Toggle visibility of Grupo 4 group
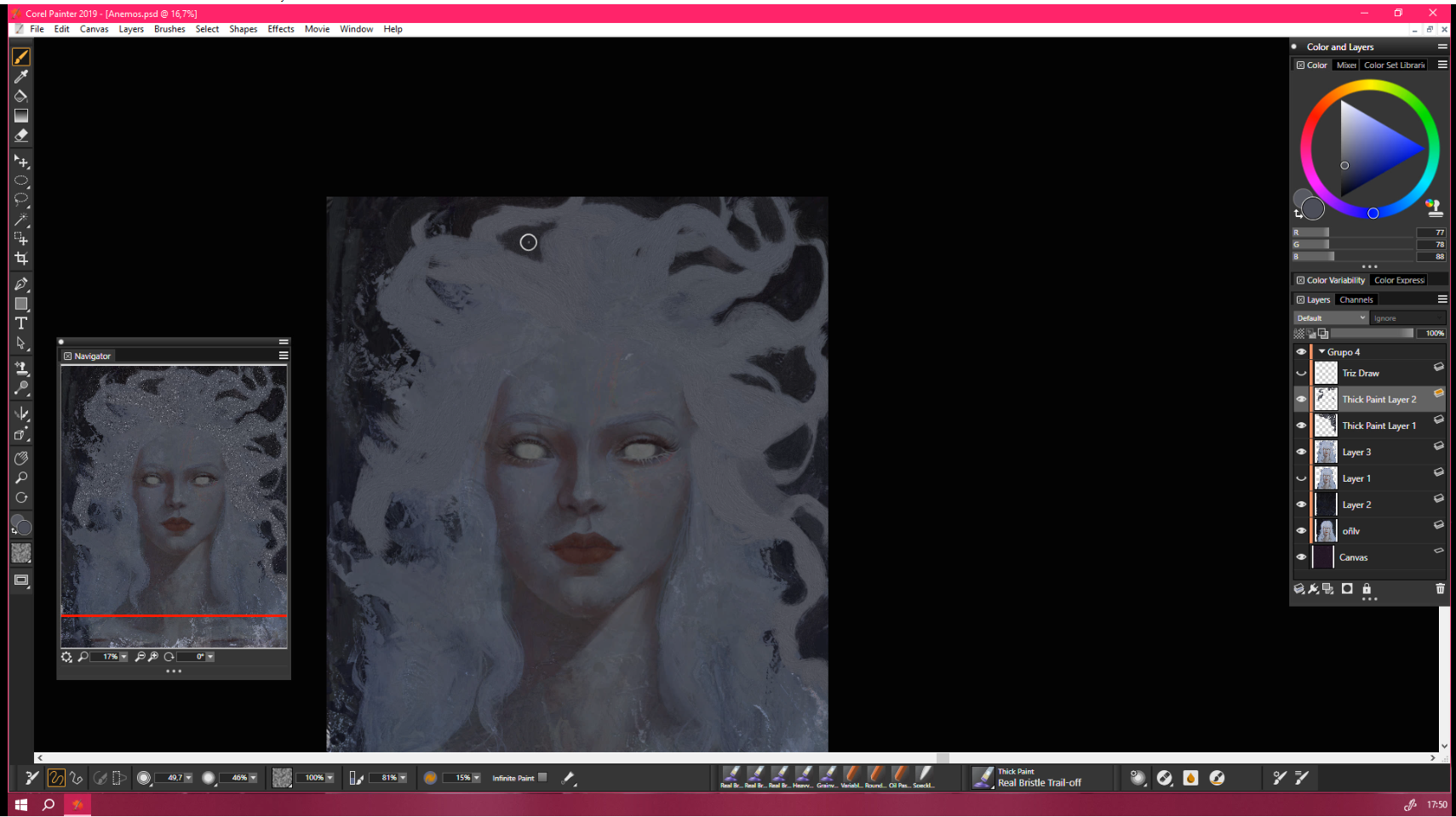The image size is (1456, 817). (1301, 351)
